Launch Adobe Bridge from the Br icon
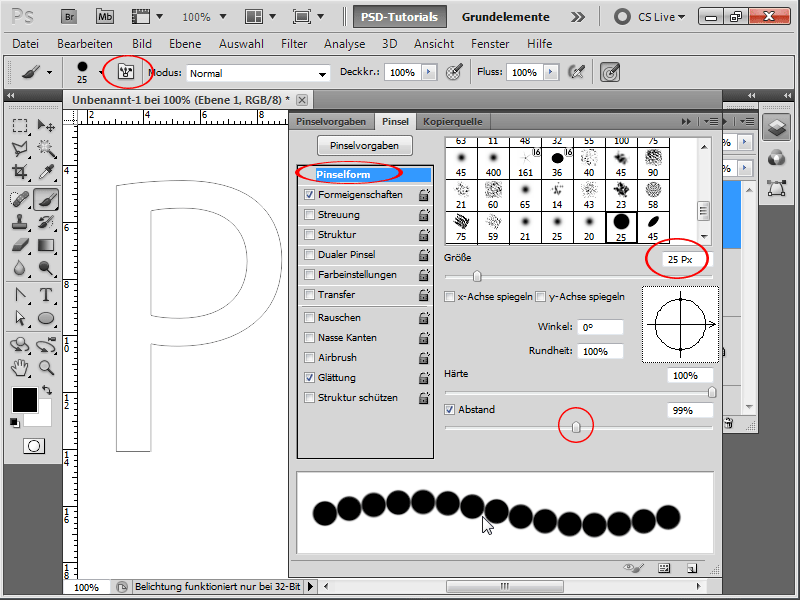 (x=69, y=17)
